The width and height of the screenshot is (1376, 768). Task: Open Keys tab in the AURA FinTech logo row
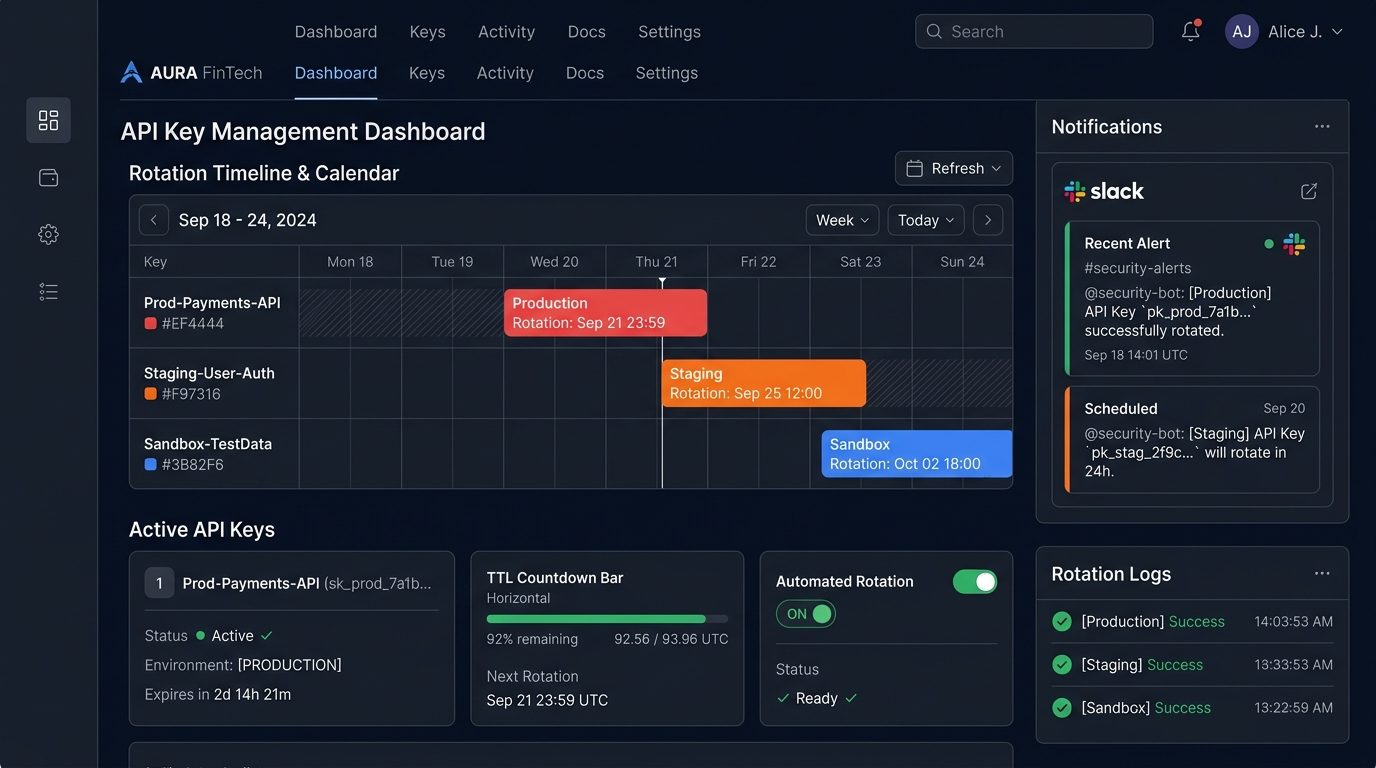427,73
